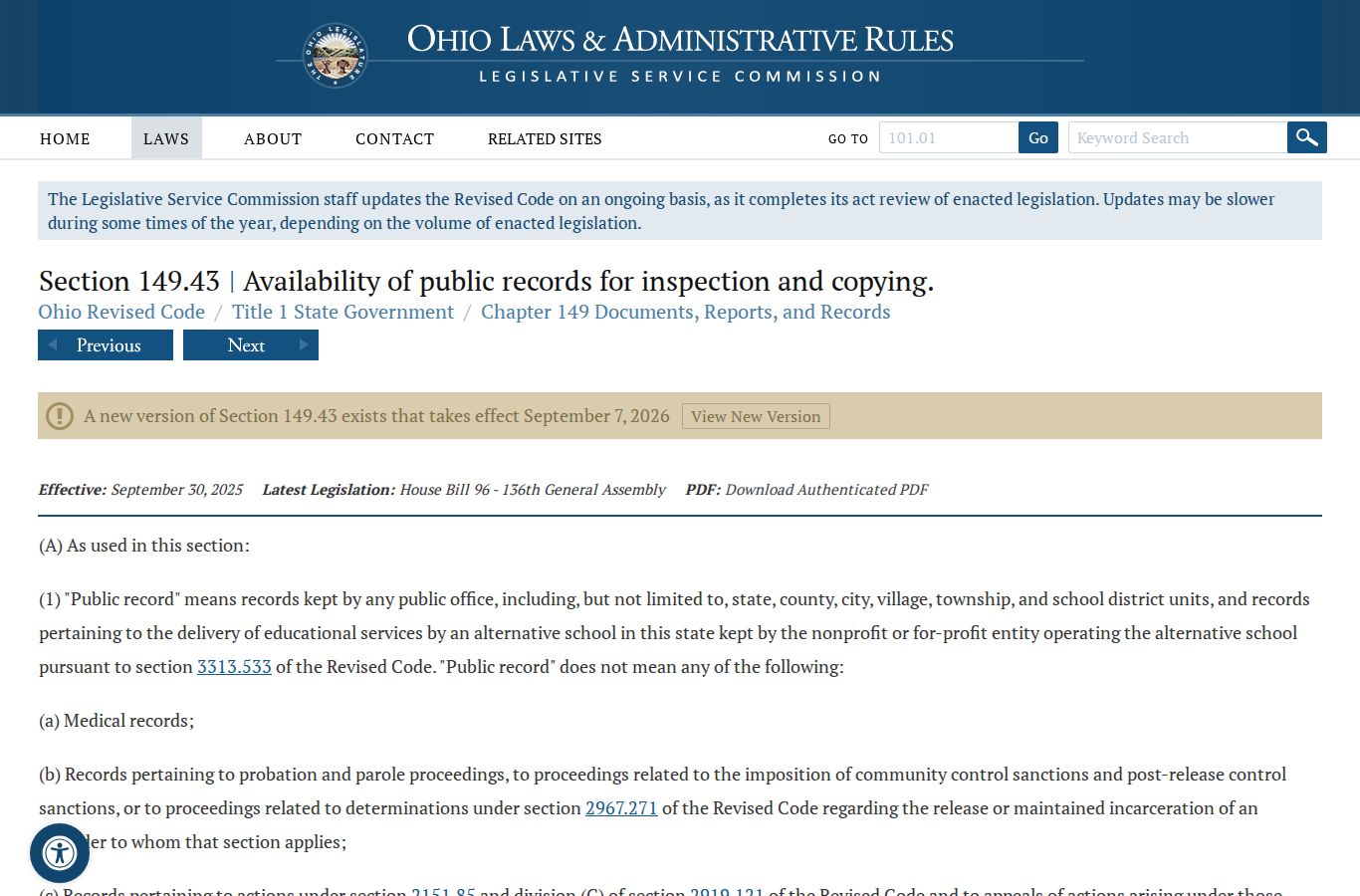Click the Go To section number field
1360x896 pixels.
(949, 137)
